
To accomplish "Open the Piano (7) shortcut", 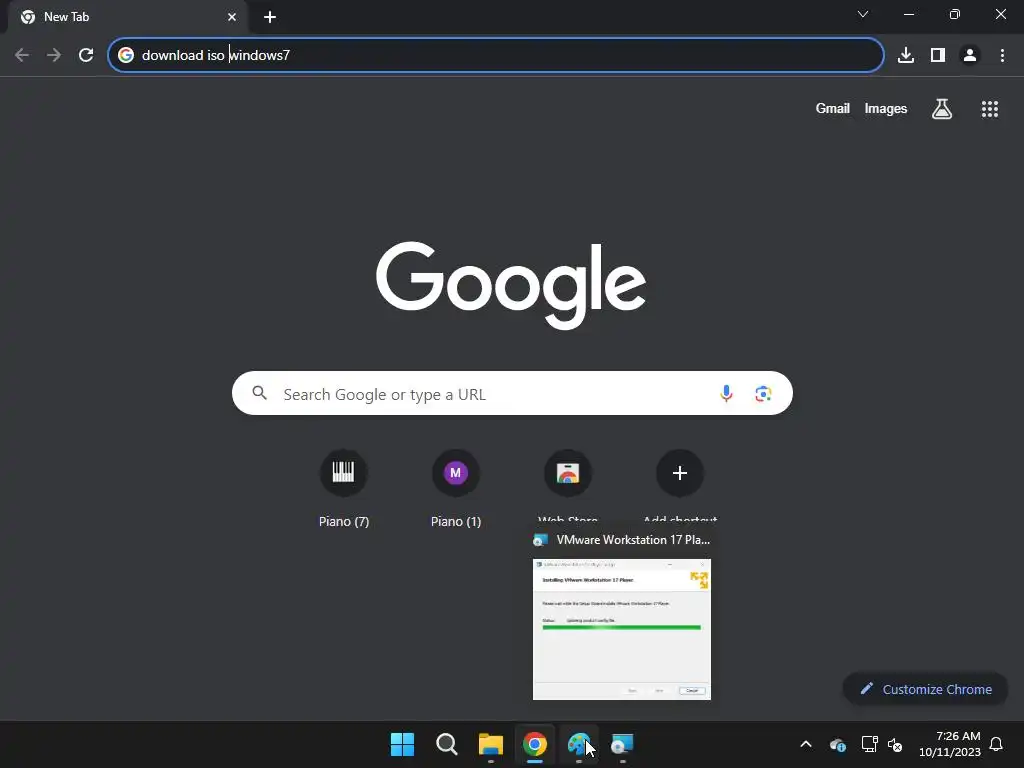I will point(344,487).
